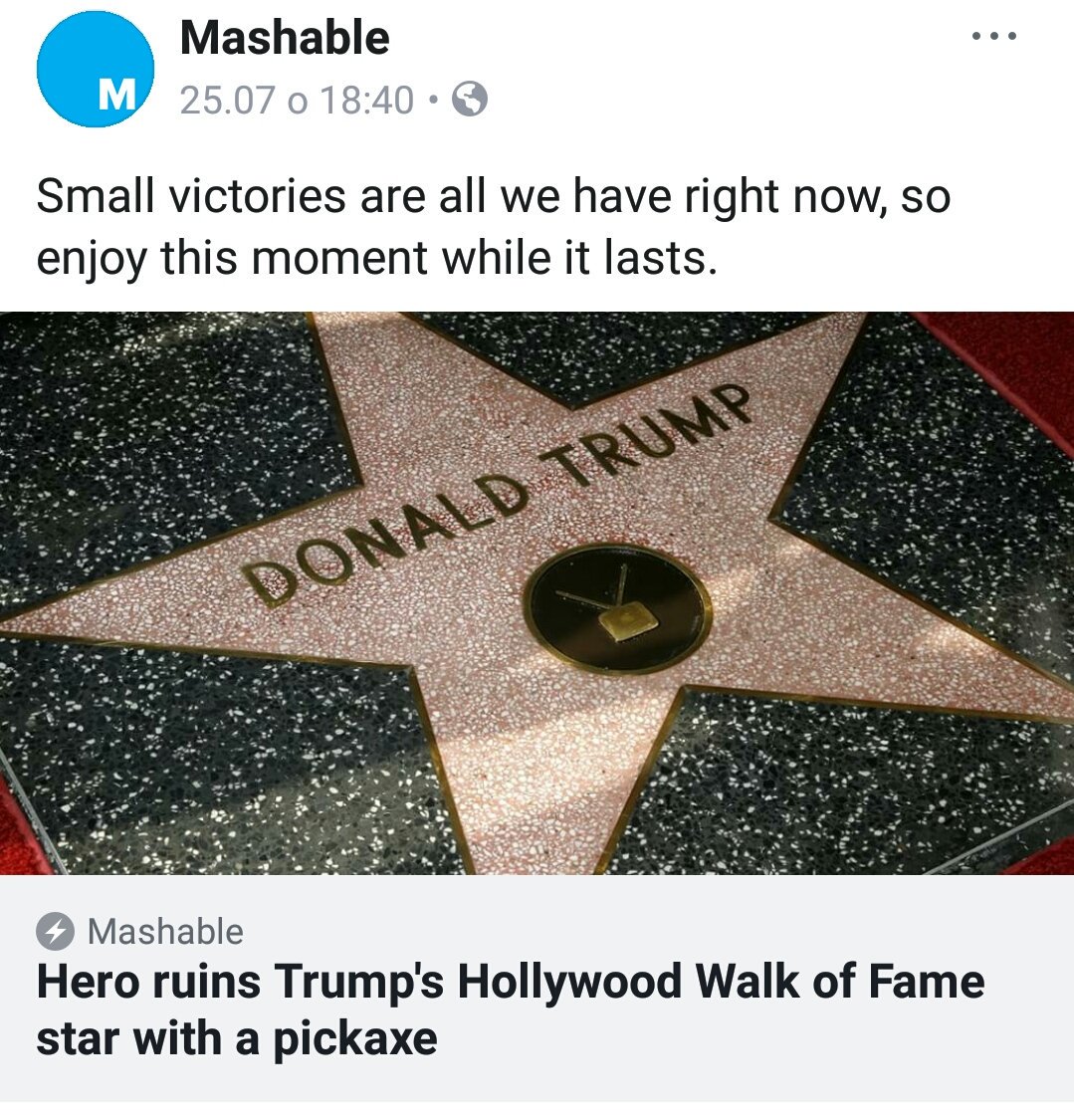Open the Walk of Fame star photo
This screenshot has height=1120, width=1074.
[x=537, y=593]
